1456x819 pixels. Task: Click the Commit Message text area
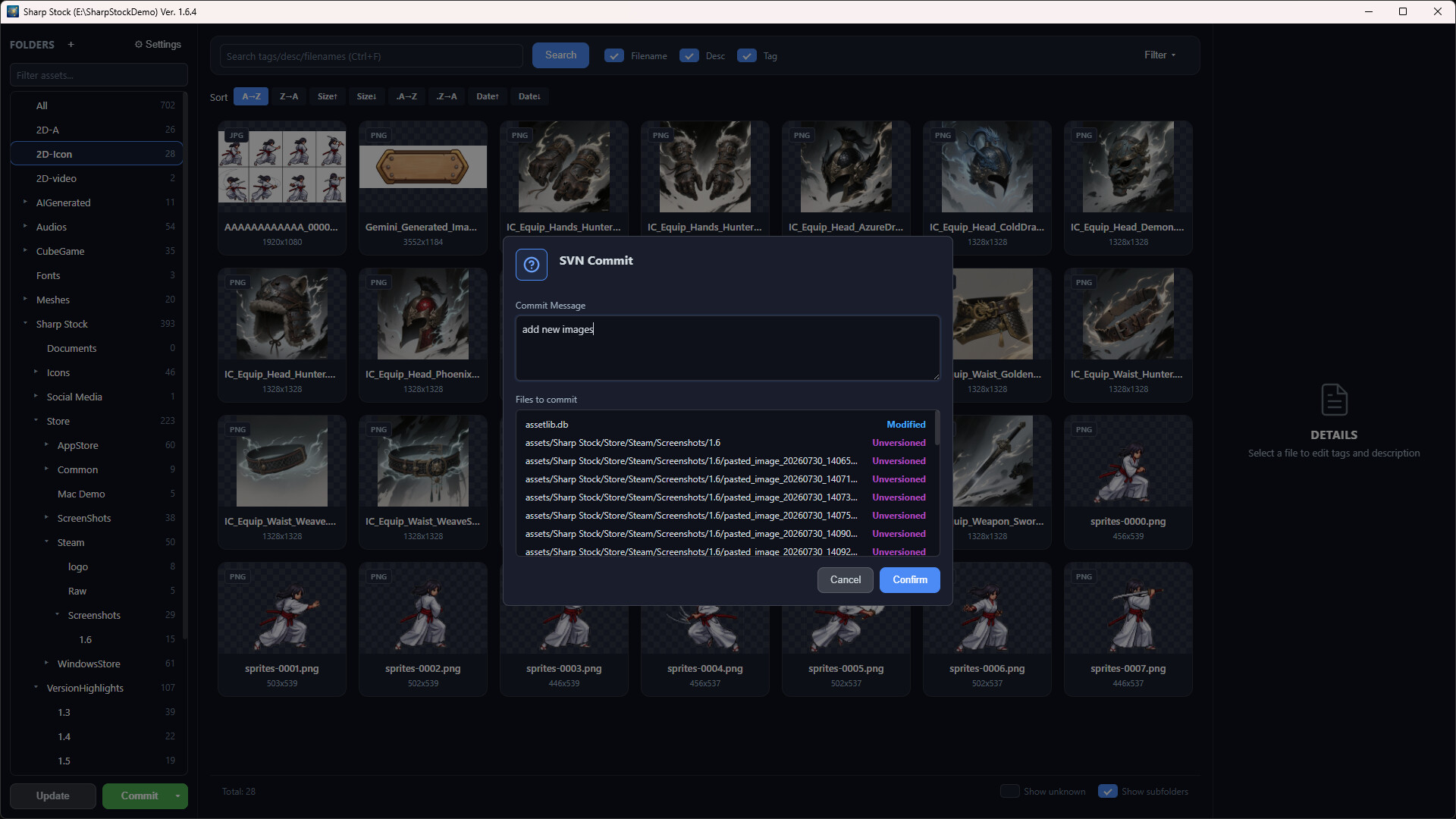[728, 348]
